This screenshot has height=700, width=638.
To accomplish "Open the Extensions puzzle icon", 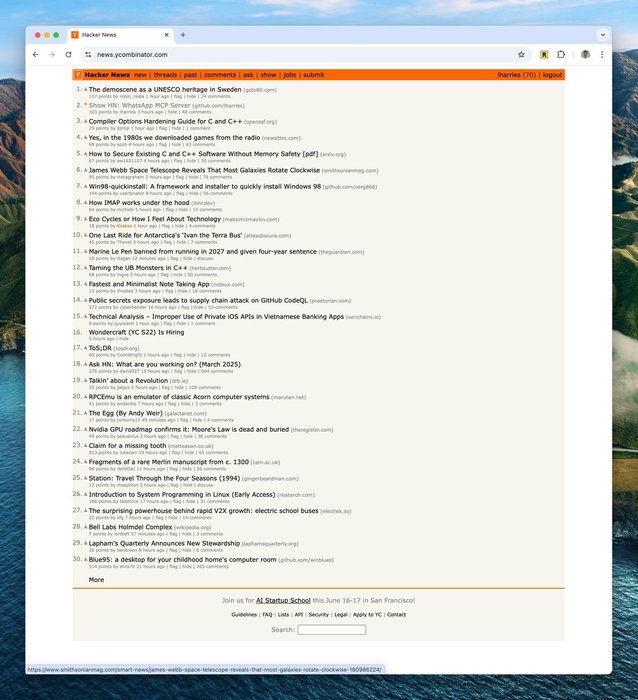I will (x=561, y=54).
